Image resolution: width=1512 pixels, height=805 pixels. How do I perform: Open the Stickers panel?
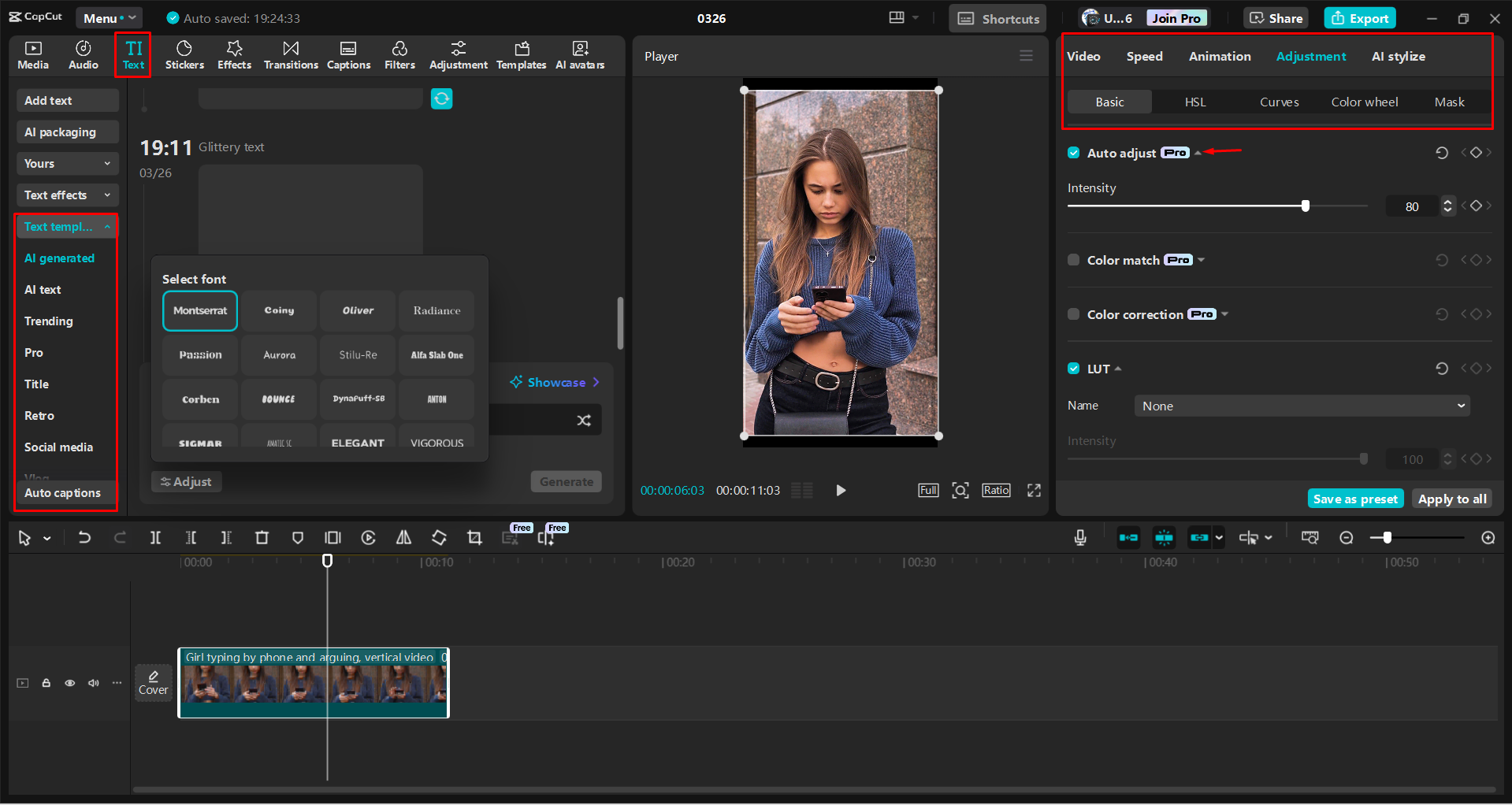(x=184, y=54)
